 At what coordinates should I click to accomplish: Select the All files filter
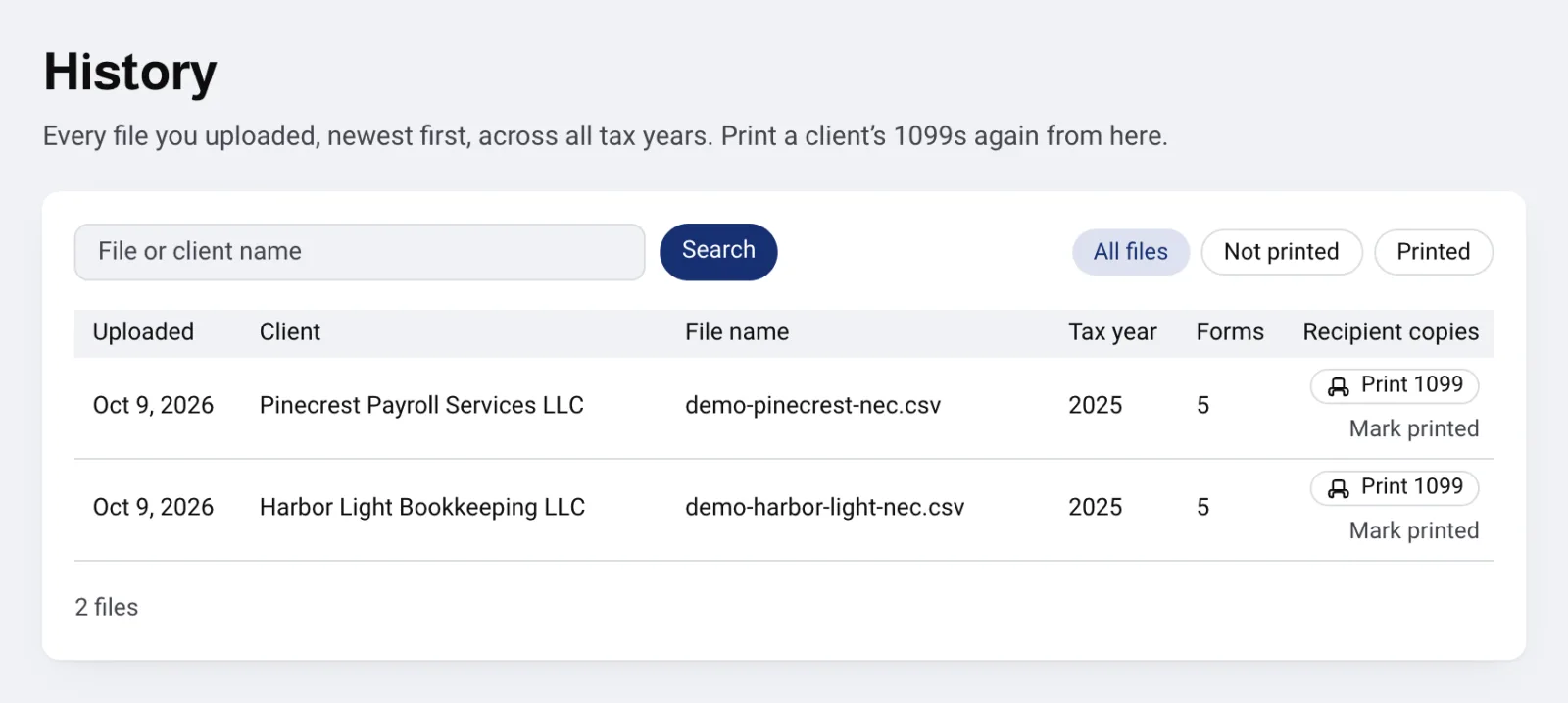coord(1131,252)
